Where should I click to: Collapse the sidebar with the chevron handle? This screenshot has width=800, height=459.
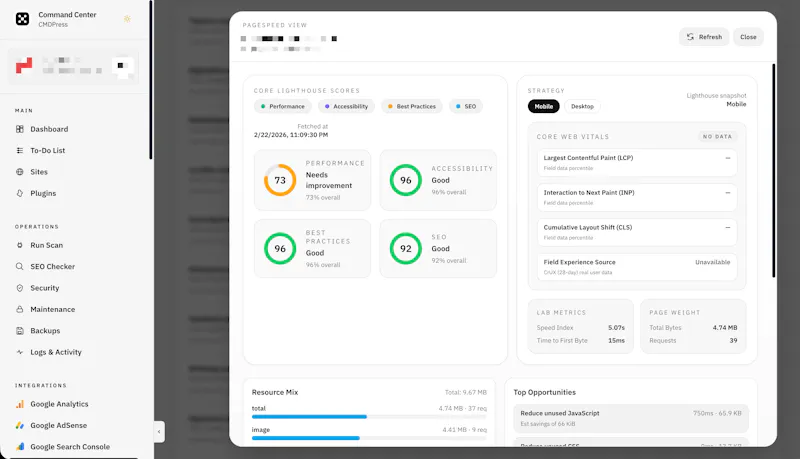pos(159,432)
